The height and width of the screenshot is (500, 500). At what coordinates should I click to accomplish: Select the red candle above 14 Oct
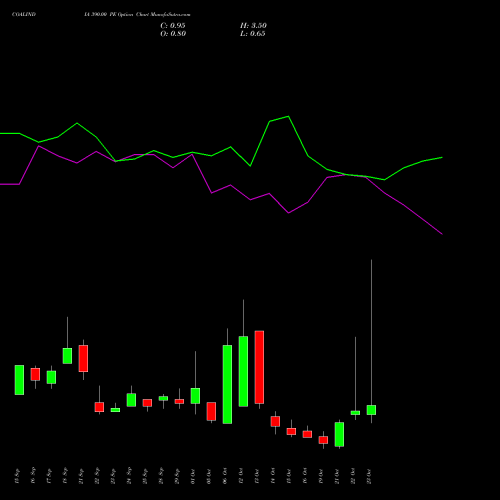pos(275,421)
